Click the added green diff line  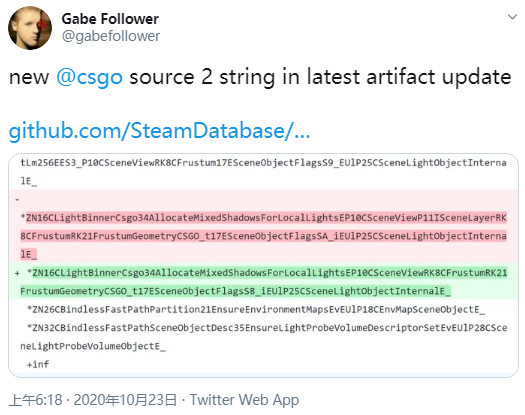coord(264,281)
